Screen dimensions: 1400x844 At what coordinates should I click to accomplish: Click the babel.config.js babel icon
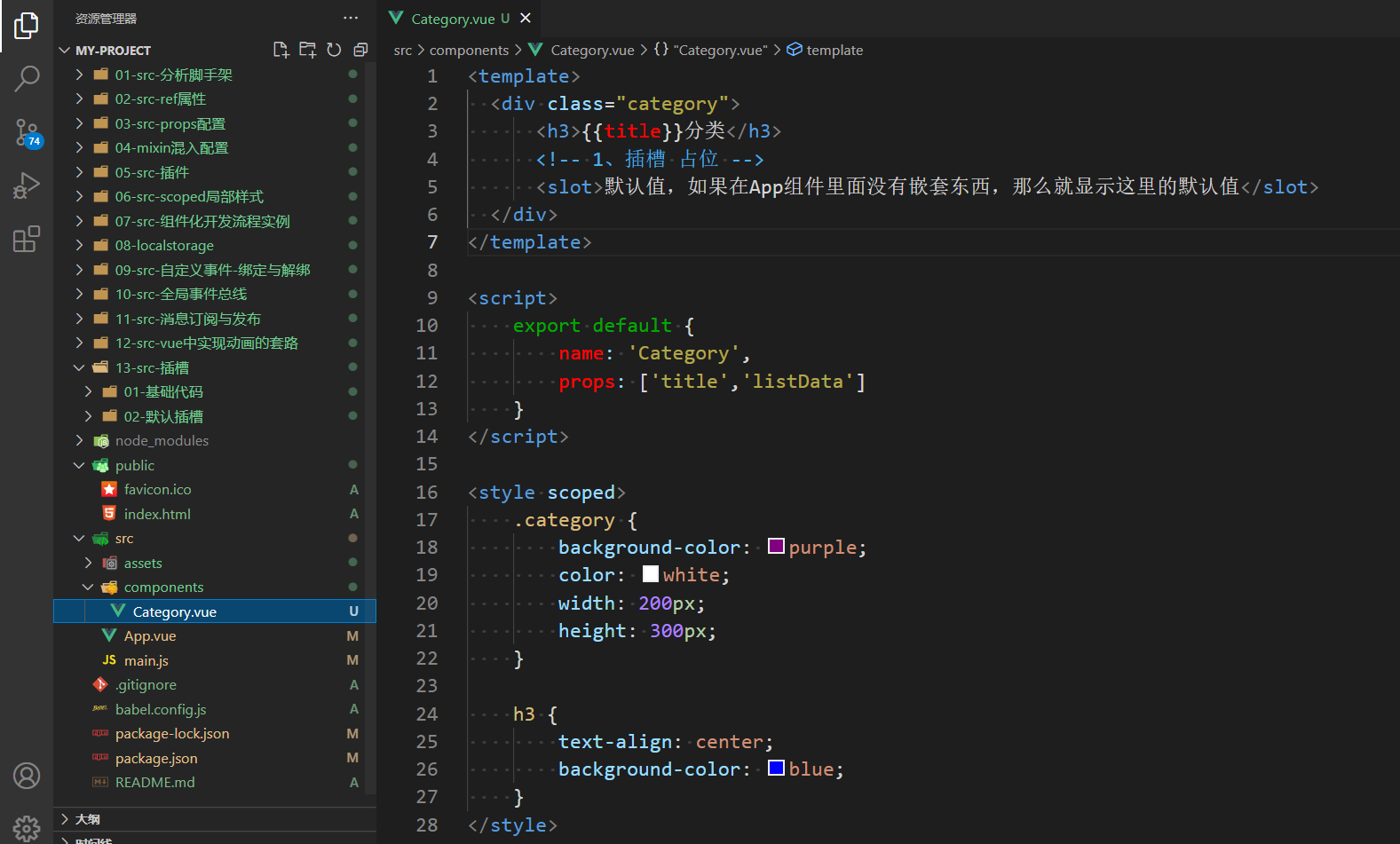pos(100,709)
